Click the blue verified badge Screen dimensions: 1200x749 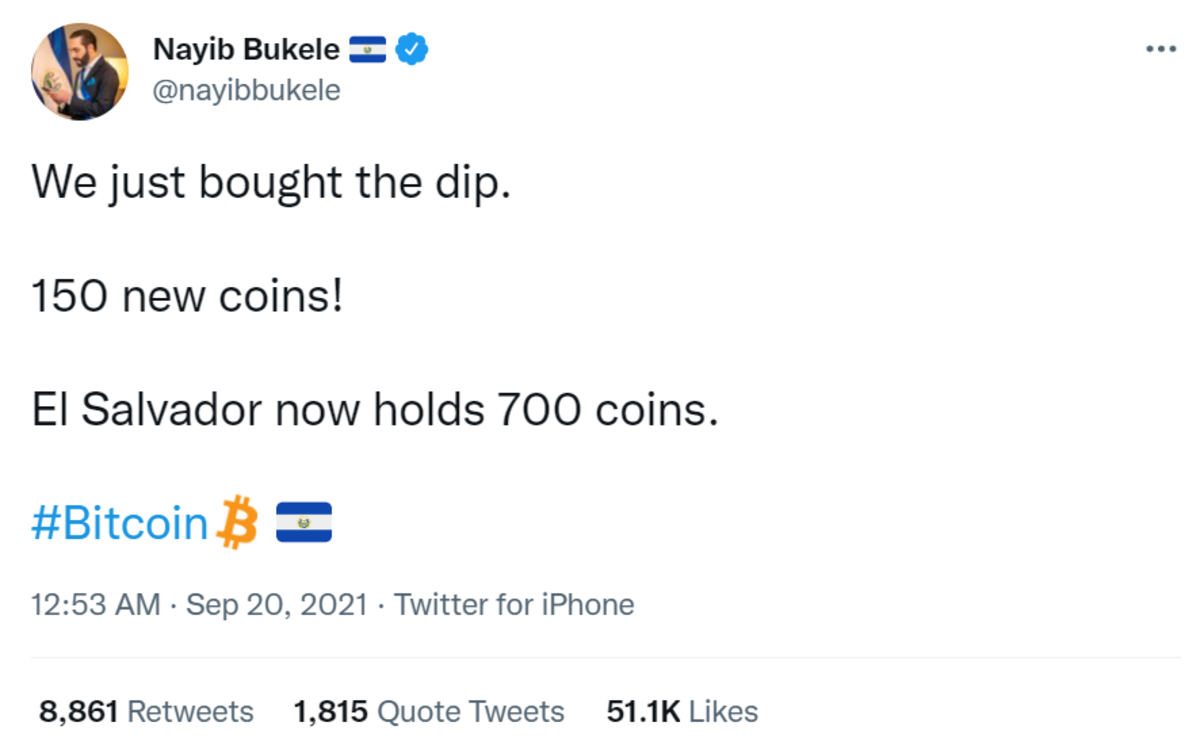pyautogui.click(x=412, y=48)
